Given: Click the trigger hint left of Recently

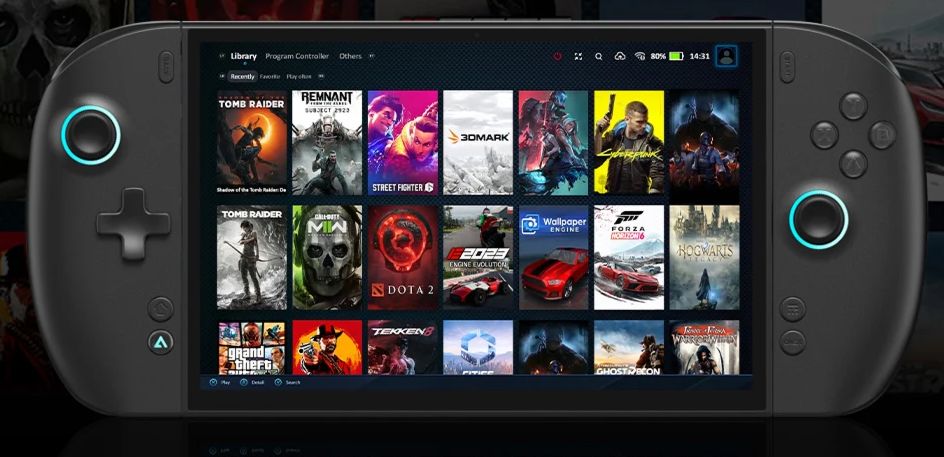Looking at the screenshot, I should coord(222,76).
